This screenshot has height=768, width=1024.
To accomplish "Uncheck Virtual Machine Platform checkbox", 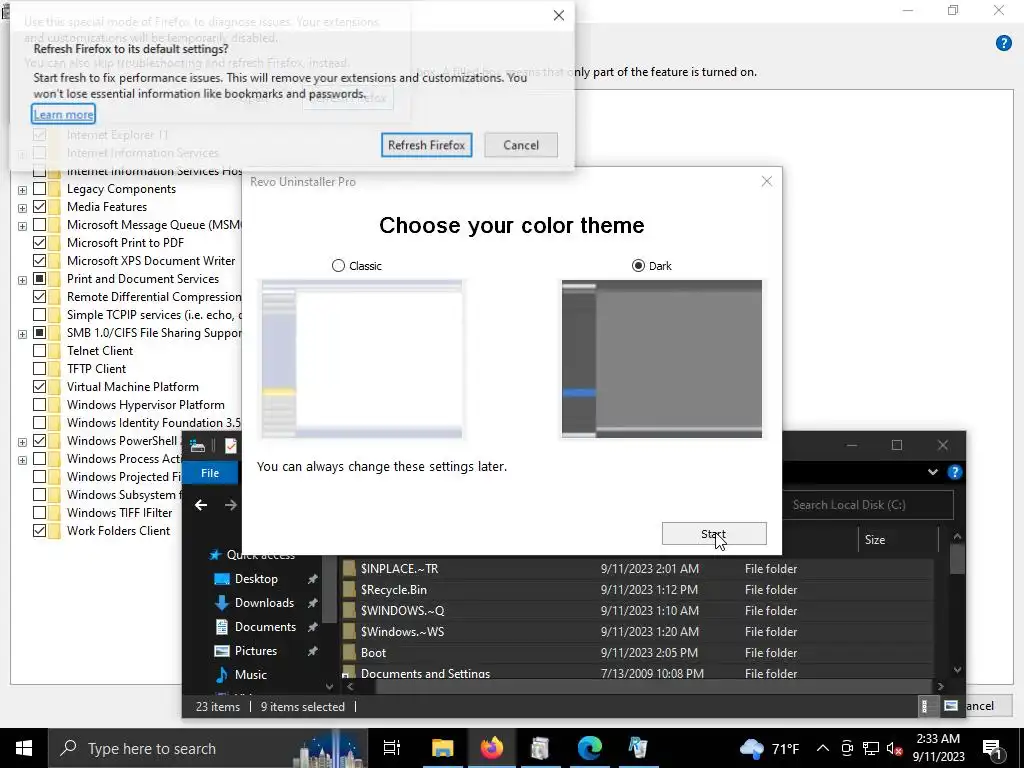I will point(40,387).
